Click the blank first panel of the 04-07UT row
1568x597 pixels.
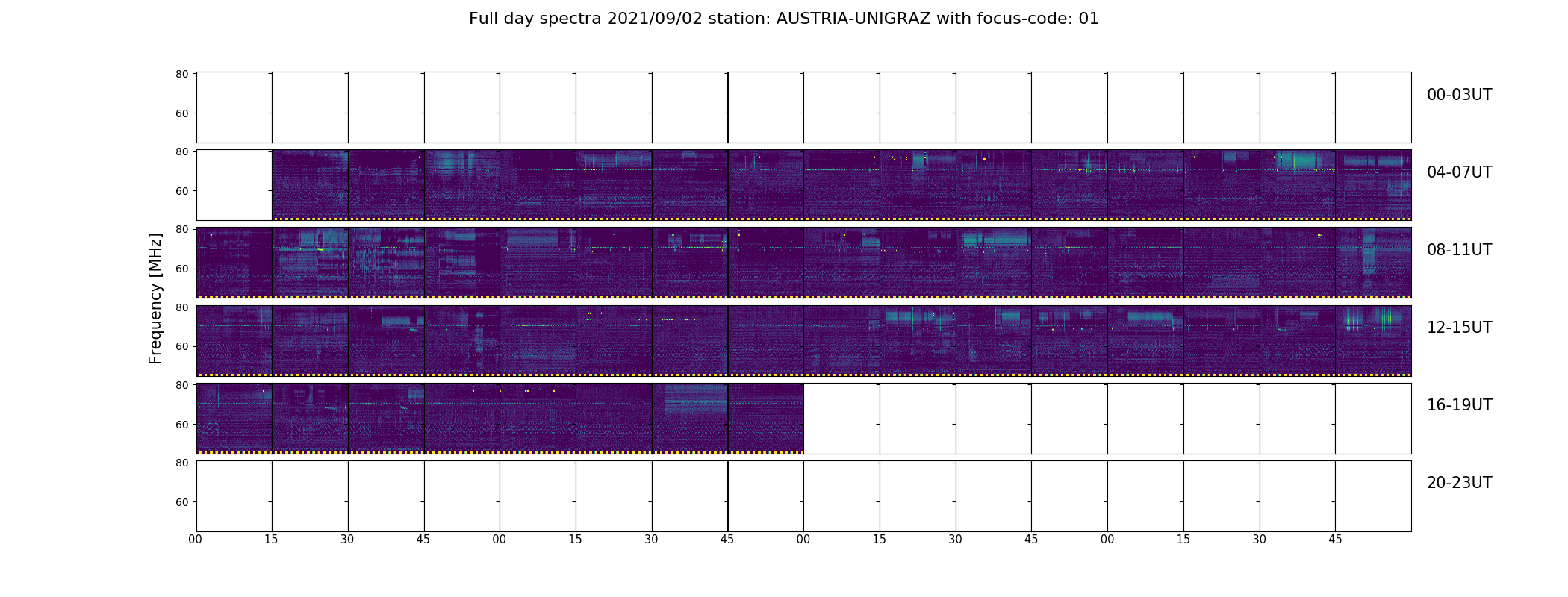click(234, 185)
